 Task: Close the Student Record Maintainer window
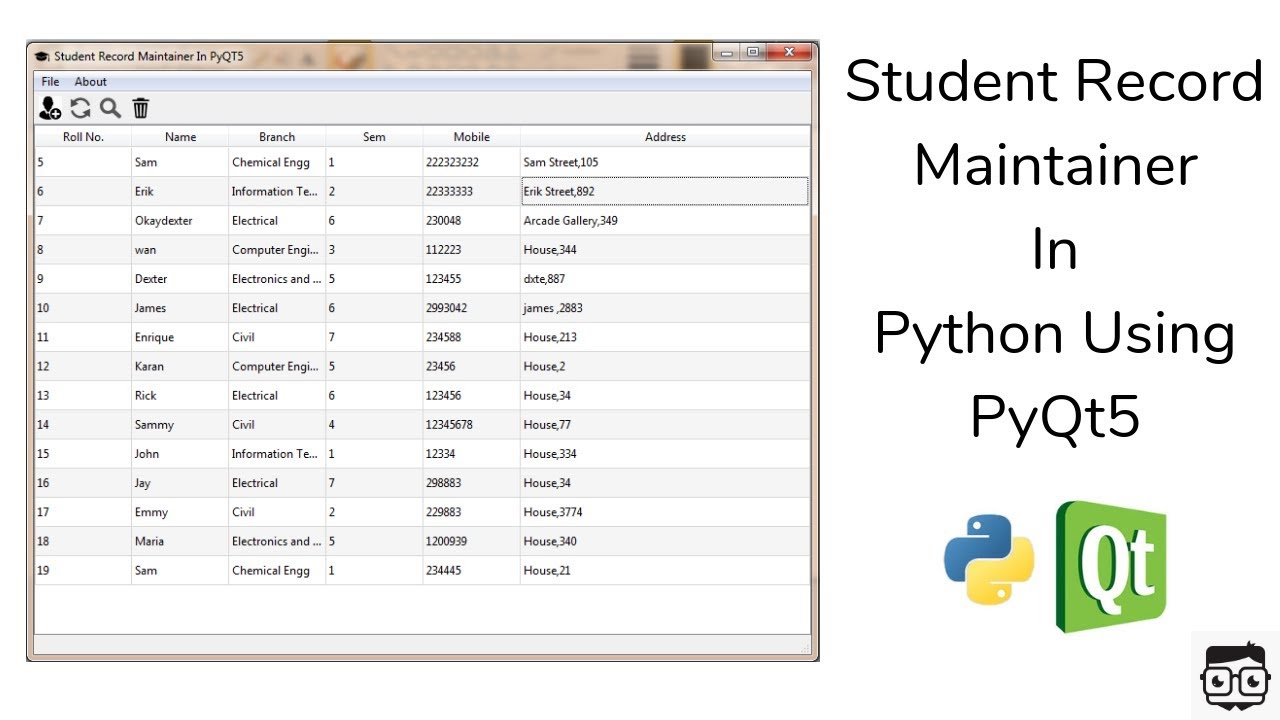click(x=790, y=52)
